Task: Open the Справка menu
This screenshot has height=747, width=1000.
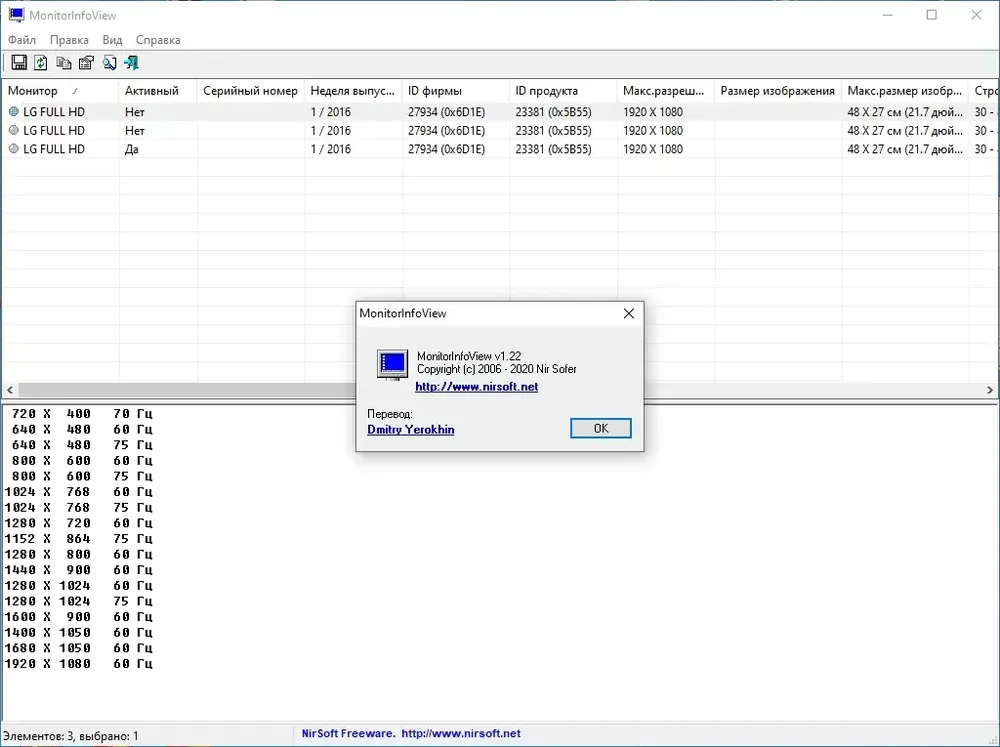Action: coord(158,40)
